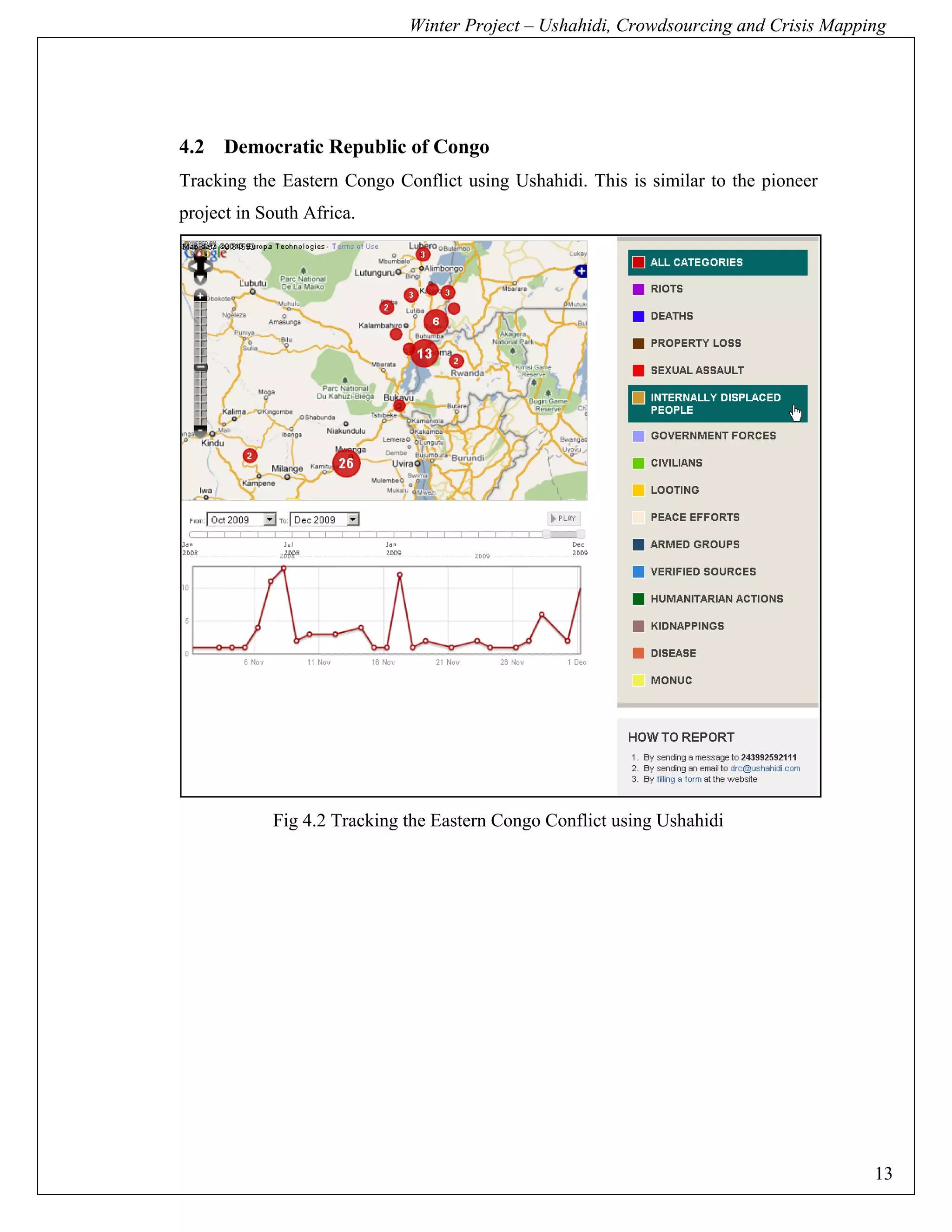This screenshot has width=952, height=1232.
Task: Click the map zoom-in plus button
Action: [x=200, y=296]
